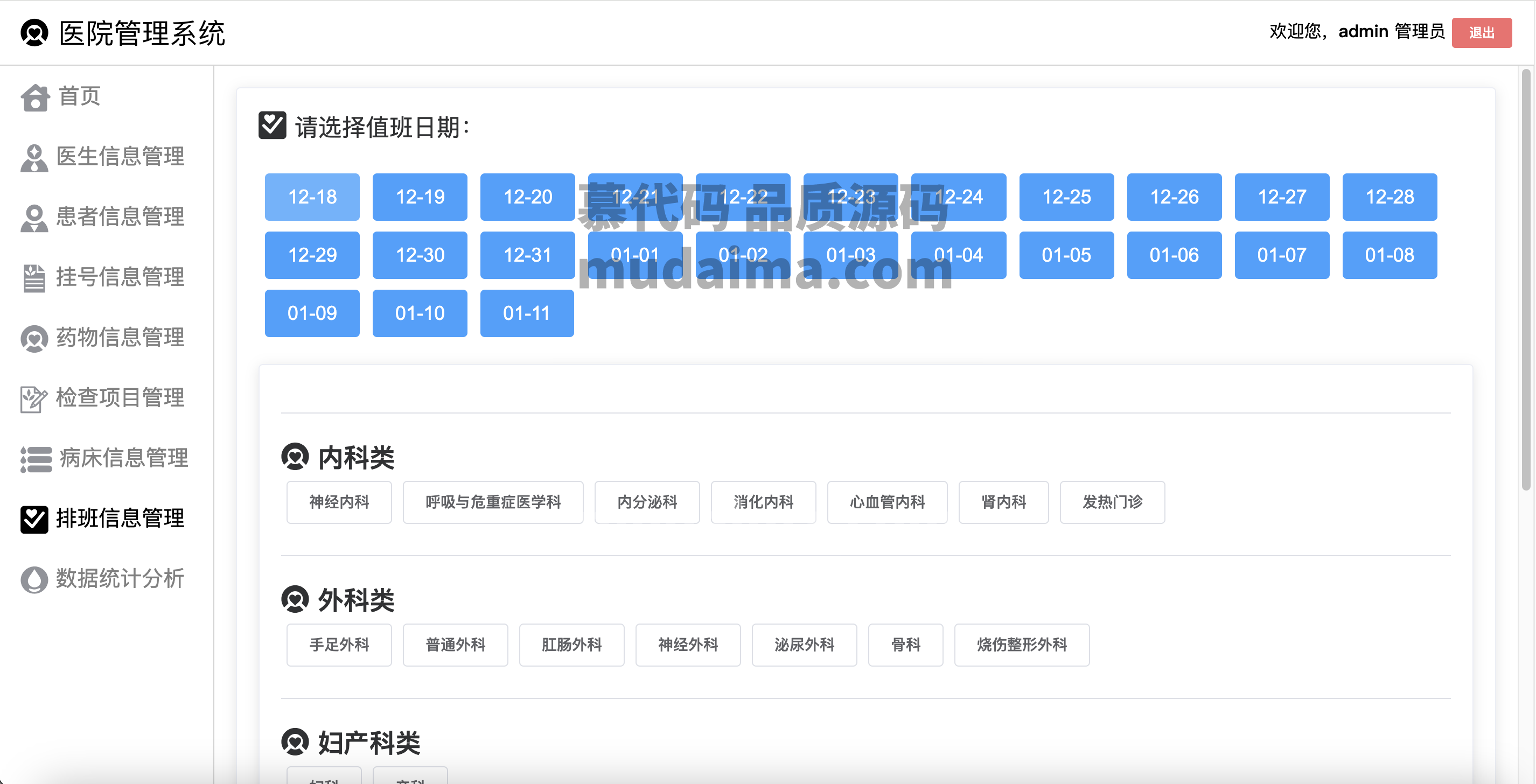Click the bed info list icon
Viewport: 1536px width, 784px height.
(x=36, y=459)
